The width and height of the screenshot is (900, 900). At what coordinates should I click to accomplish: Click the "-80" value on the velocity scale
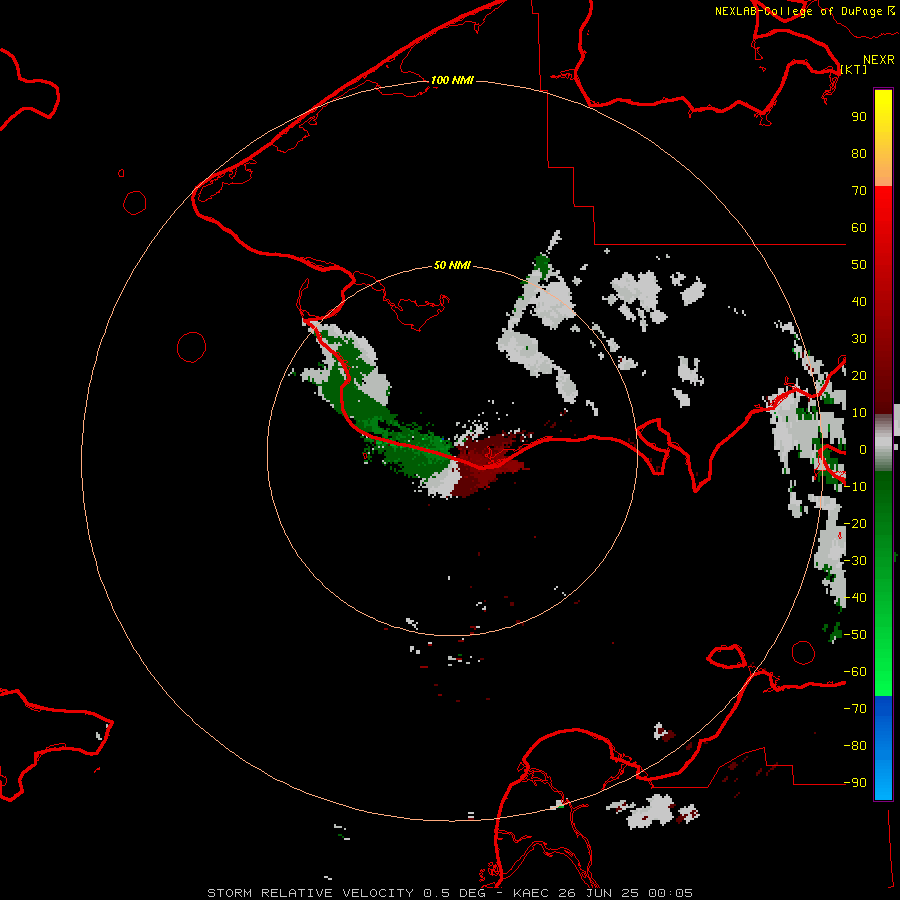click(x=855, y=746)
